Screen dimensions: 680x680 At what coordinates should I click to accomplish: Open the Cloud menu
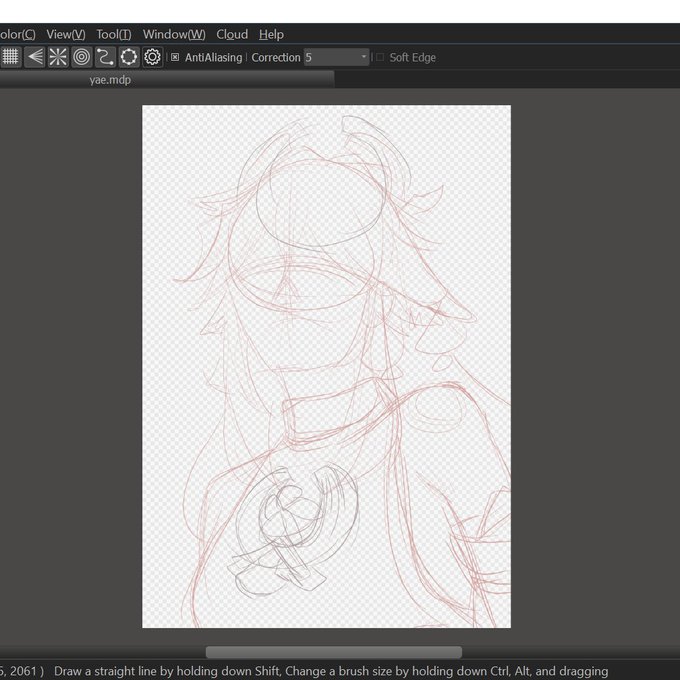(232, 34)
